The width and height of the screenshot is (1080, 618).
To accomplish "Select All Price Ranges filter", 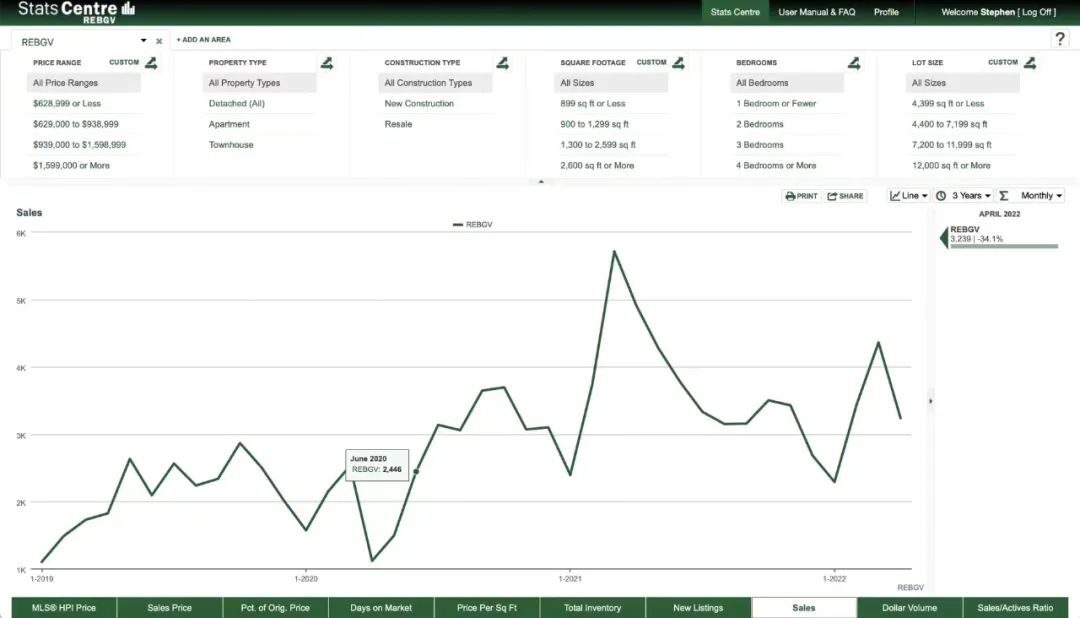I will point(83,83).
